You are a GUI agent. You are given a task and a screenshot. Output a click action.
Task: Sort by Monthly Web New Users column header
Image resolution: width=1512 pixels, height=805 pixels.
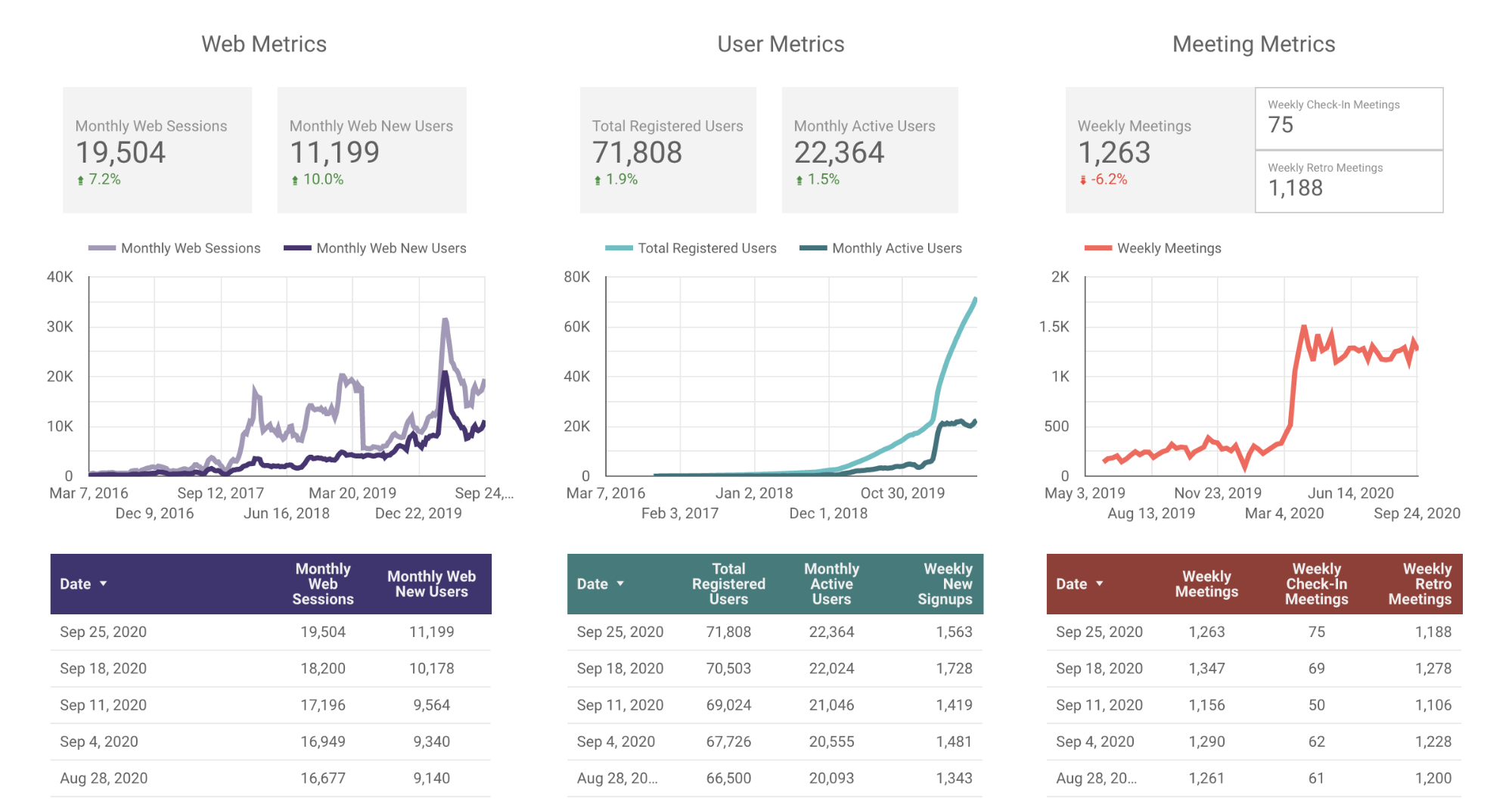coord(432,584)
